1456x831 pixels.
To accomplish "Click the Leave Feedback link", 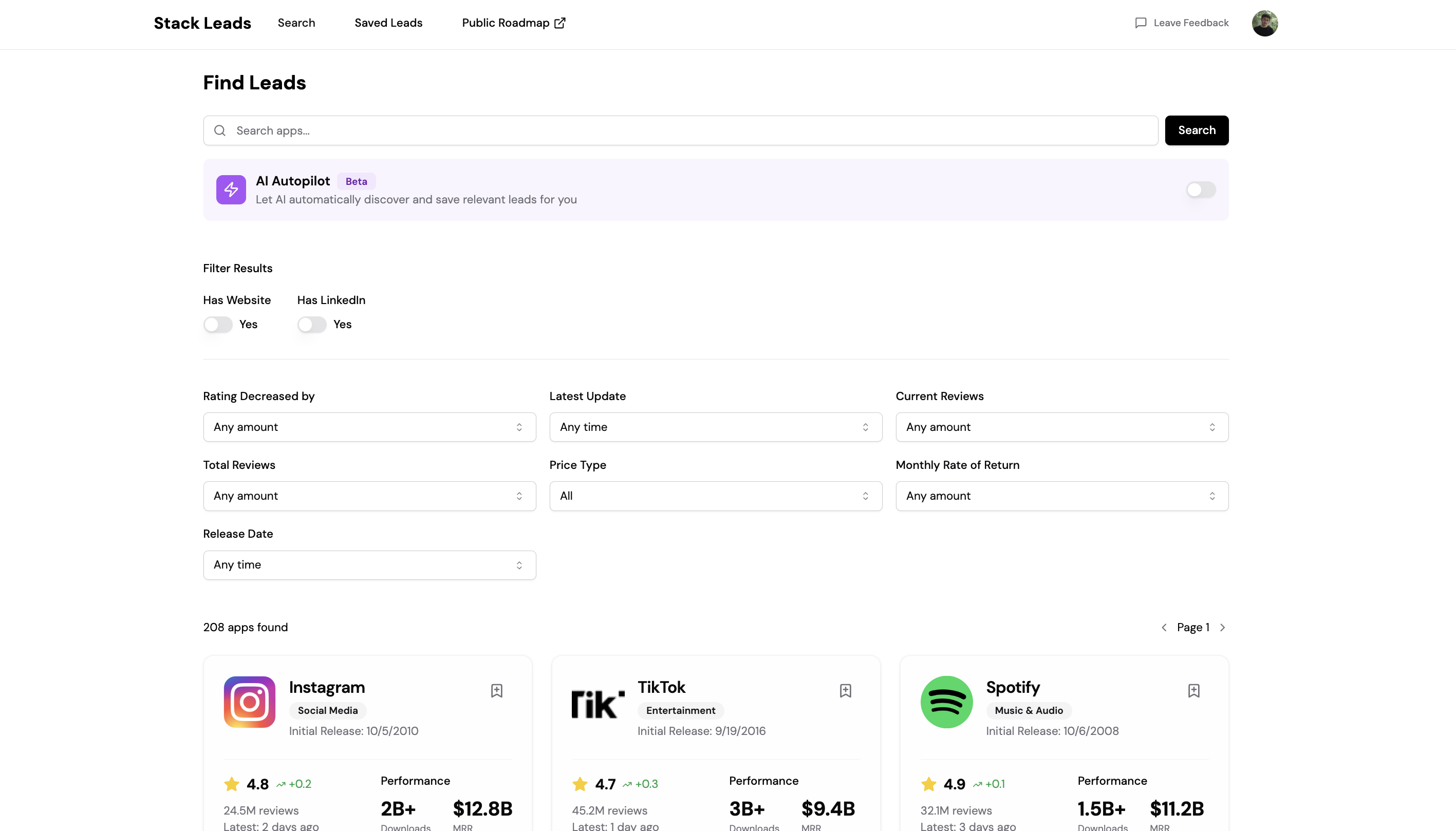I will (x=1182, y=23).
